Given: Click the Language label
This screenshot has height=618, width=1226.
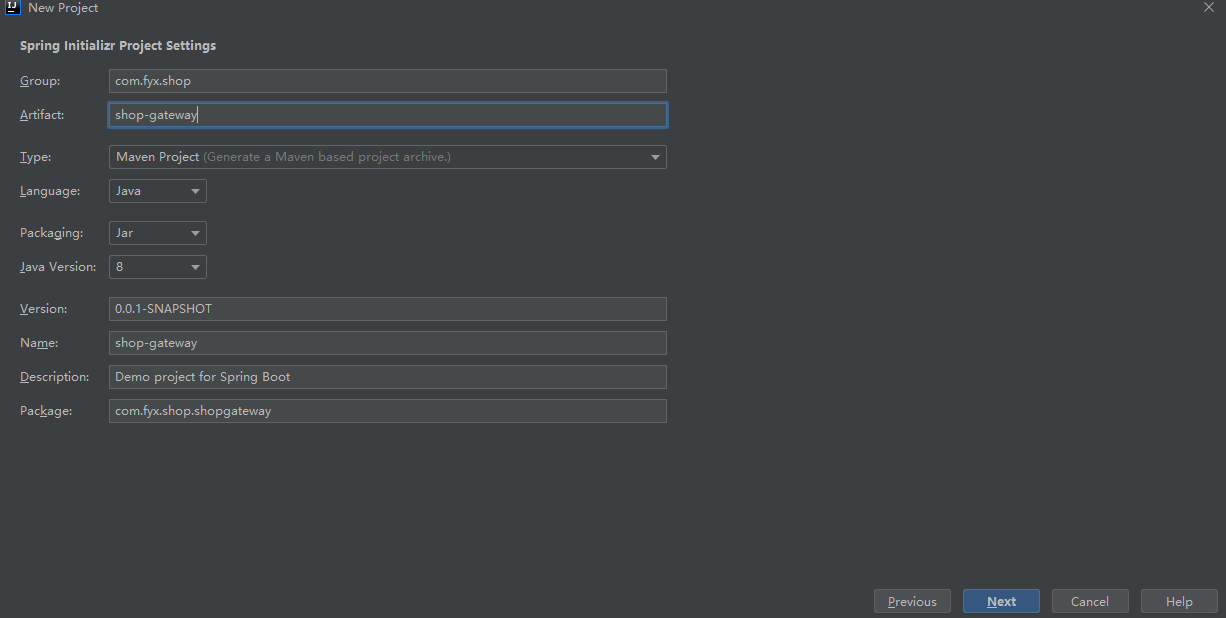Looking at the screenshot, I should click(x=50, y=191).
